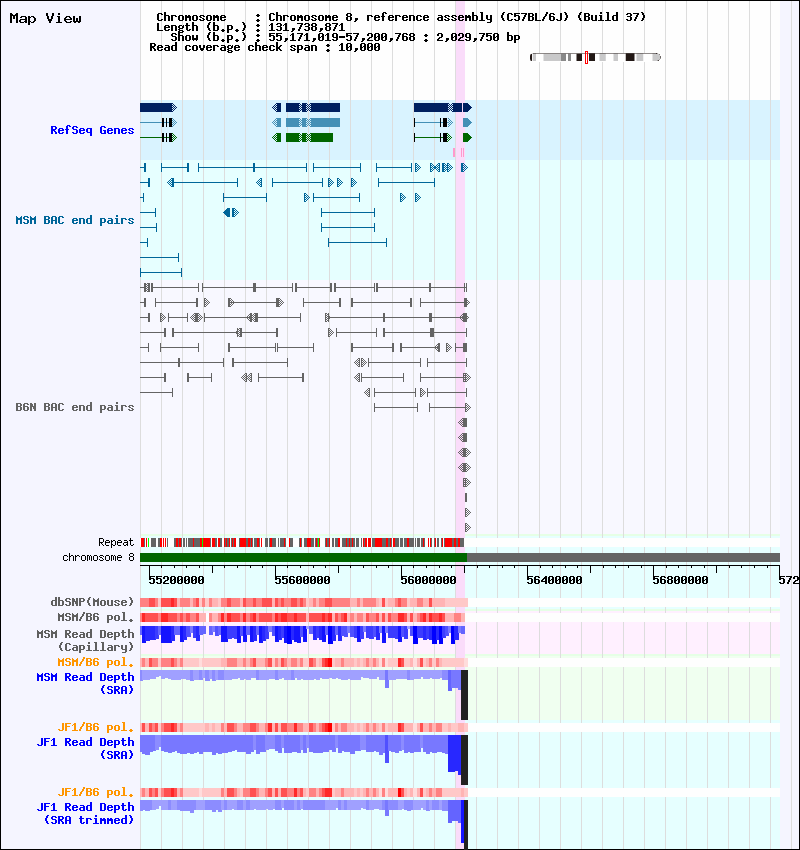
Task: Click the MSM Read Depth (Capillary) label
Action: click(85, 640)
